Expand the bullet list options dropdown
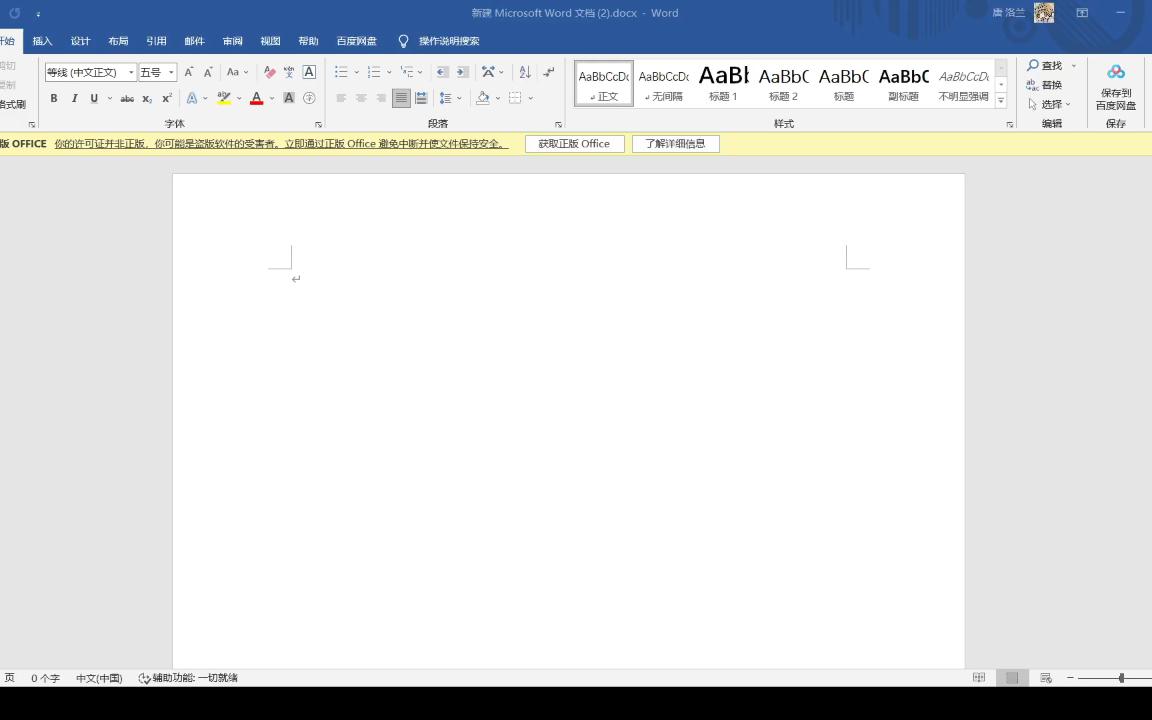The width and height of the screenshot is (1152, 720). pos(356,72)
